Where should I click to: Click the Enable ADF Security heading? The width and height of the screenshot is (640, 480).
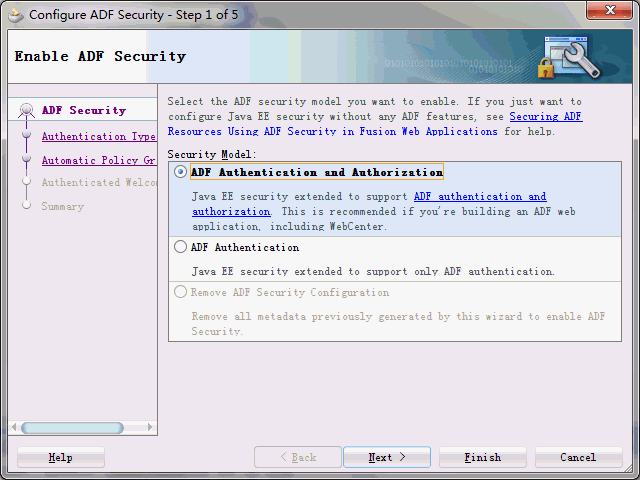pos(100,56)
